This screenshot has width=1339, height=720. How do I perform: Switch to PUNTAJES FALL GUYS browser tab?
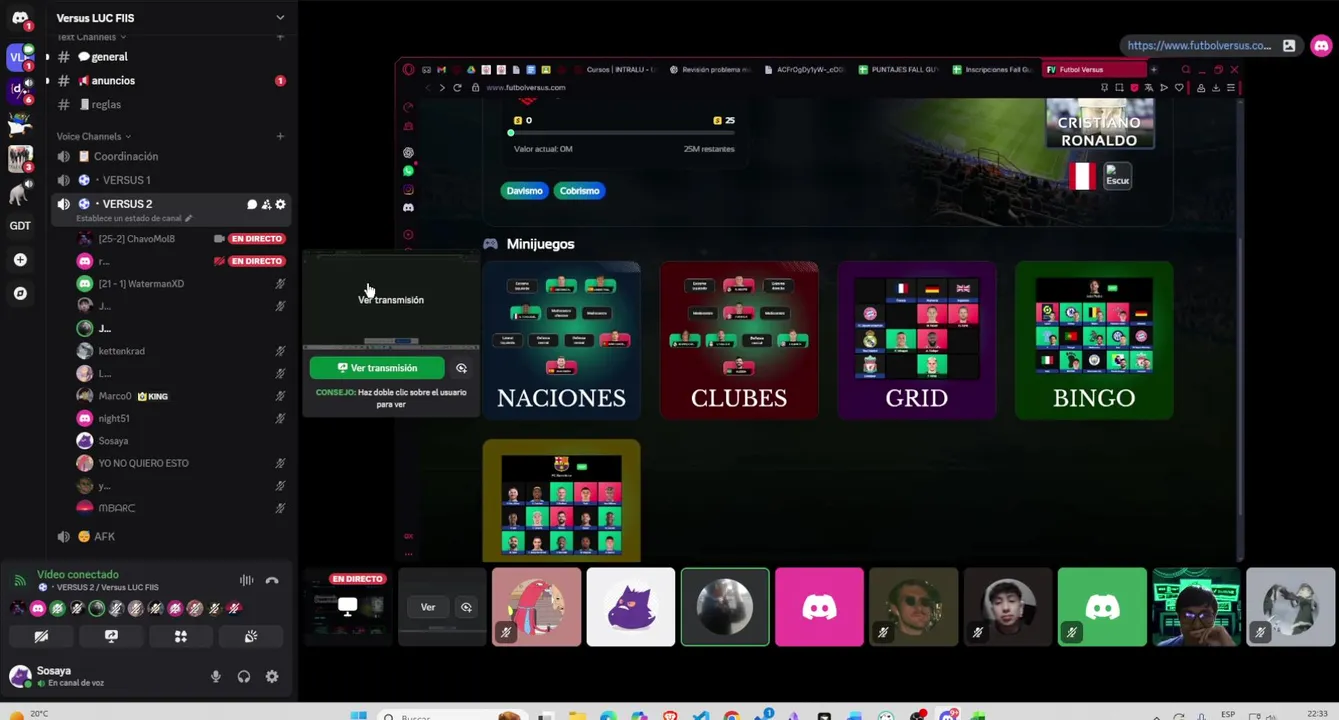pyautogui.click(x=899, y=70)
